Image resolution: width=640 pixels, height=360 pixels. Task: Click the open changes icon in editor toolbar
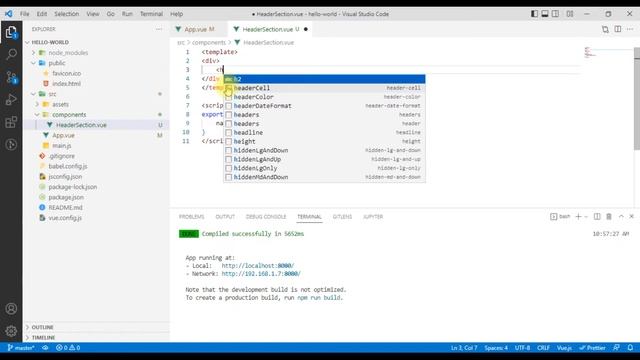pyautogui.click(x=605, y=29)
